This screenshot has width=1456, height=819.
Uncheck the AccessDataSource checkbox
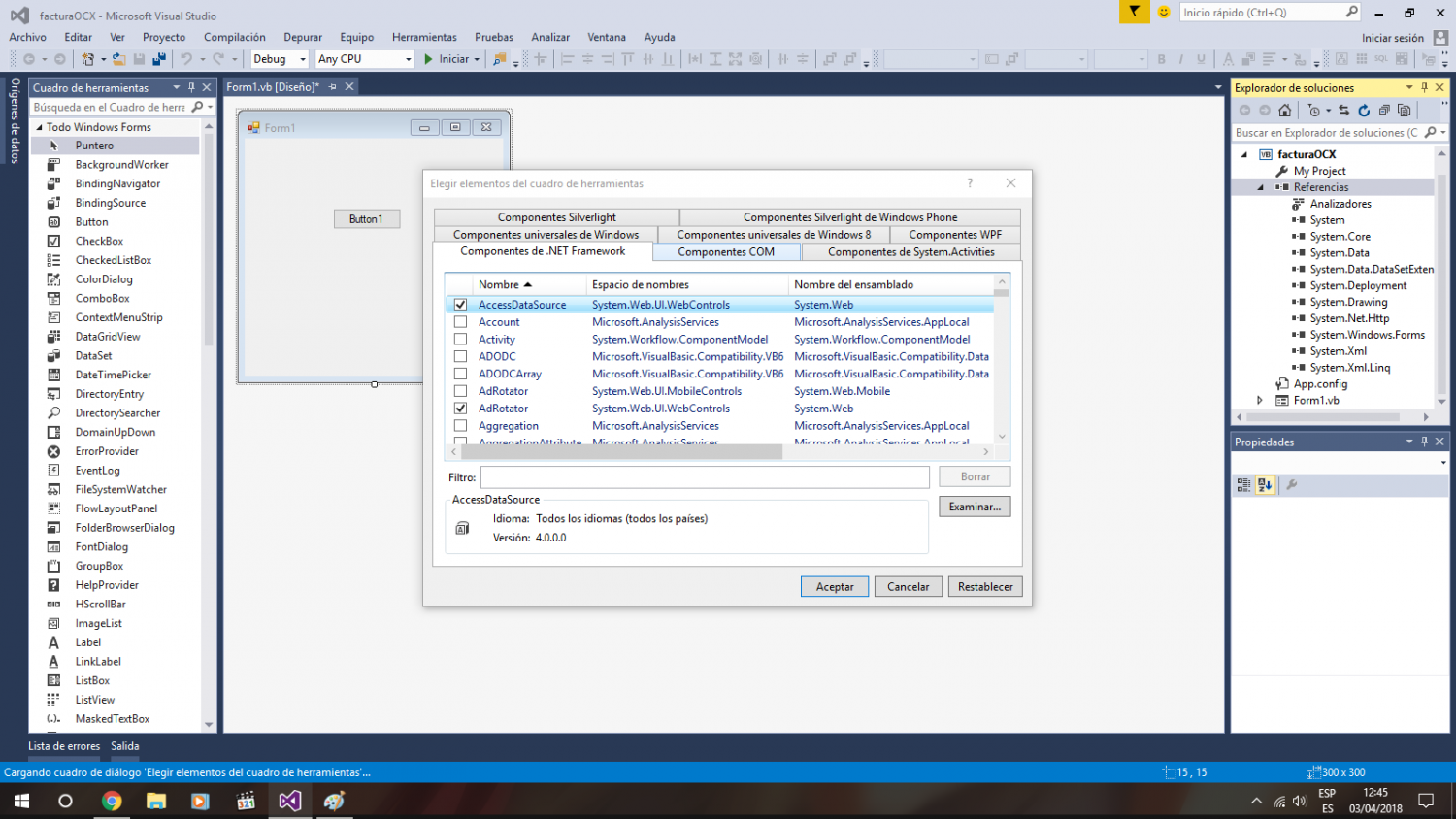pos(461,305)
